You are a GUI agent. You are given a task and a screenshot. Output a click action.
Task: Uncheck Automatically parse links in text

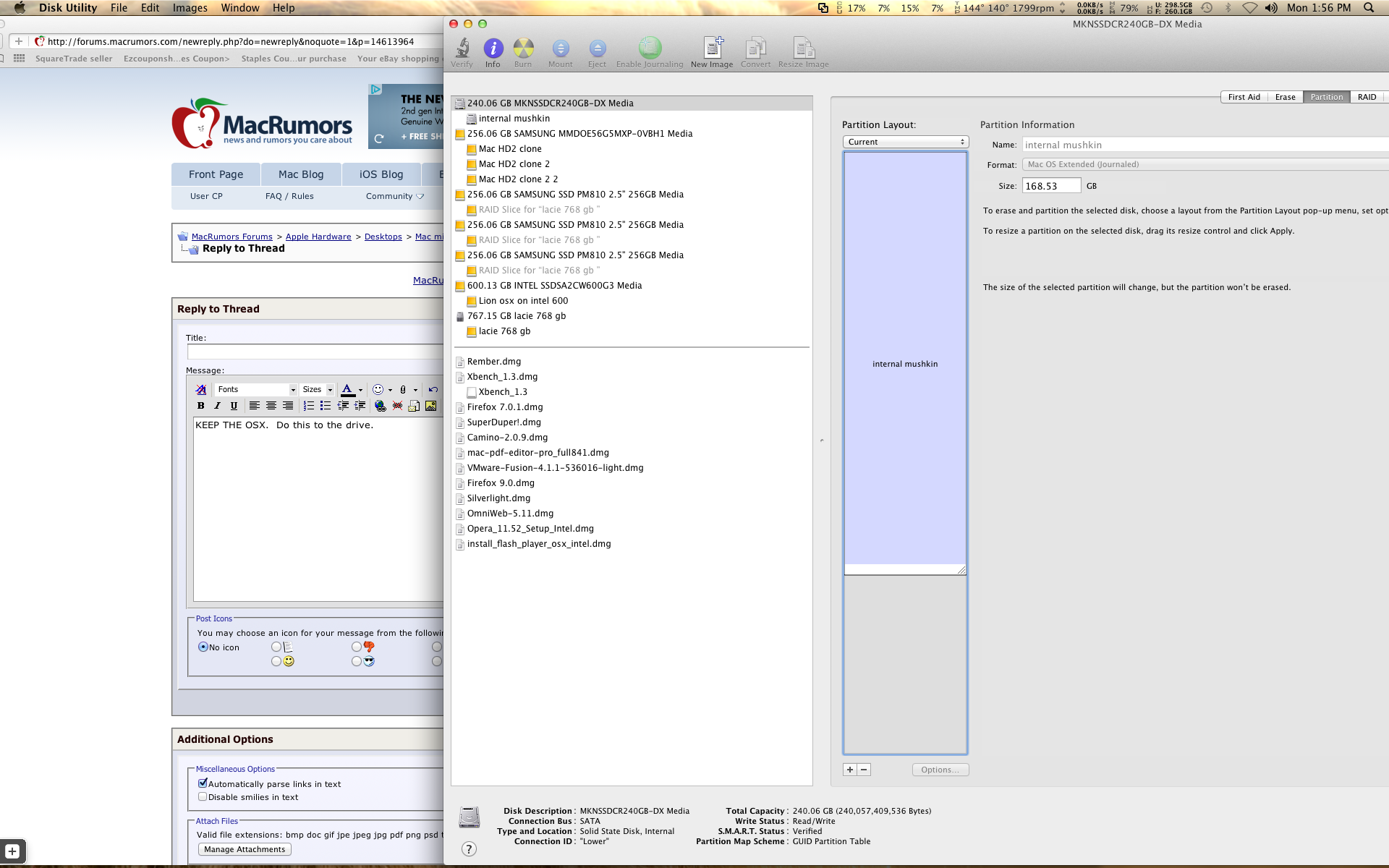click(x=203, y=783)
